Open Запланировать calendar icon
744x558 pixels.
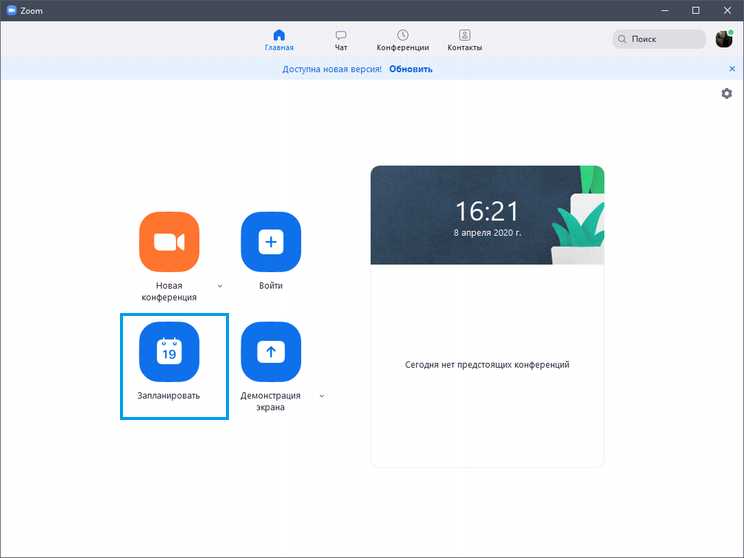coord(169,352)
